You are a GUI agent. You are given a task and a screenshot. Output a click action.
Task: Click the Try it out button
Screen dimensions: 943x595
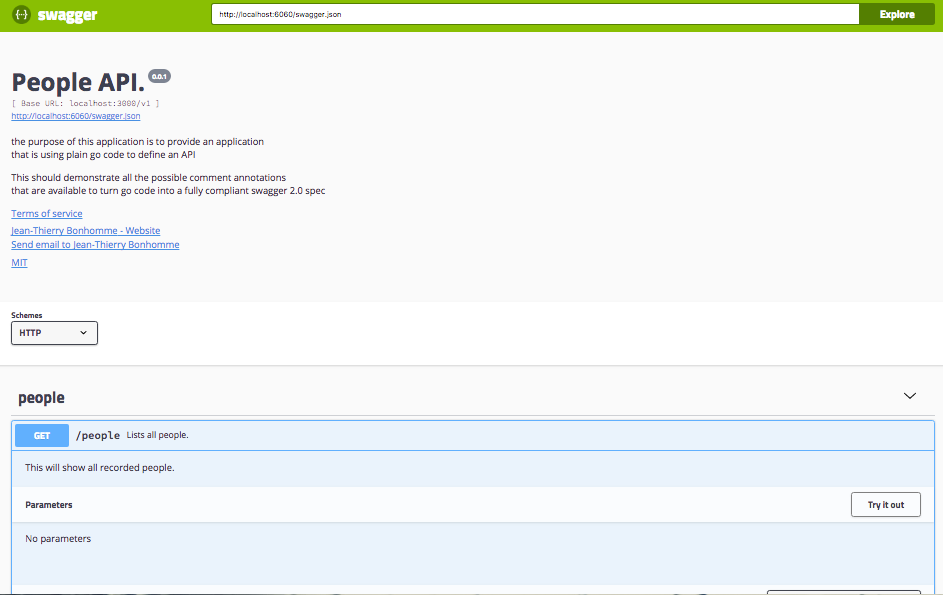885,505
